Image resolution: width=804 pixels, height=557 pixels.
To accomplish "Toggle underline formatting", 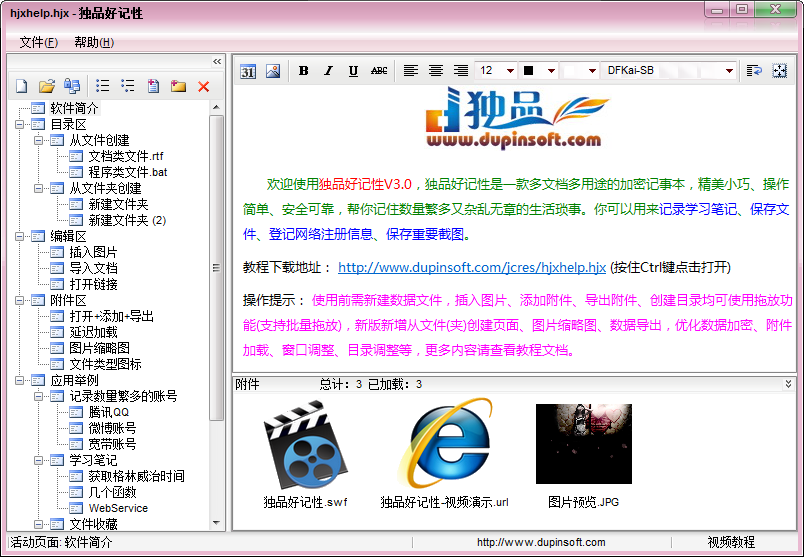I will [354, 71].
